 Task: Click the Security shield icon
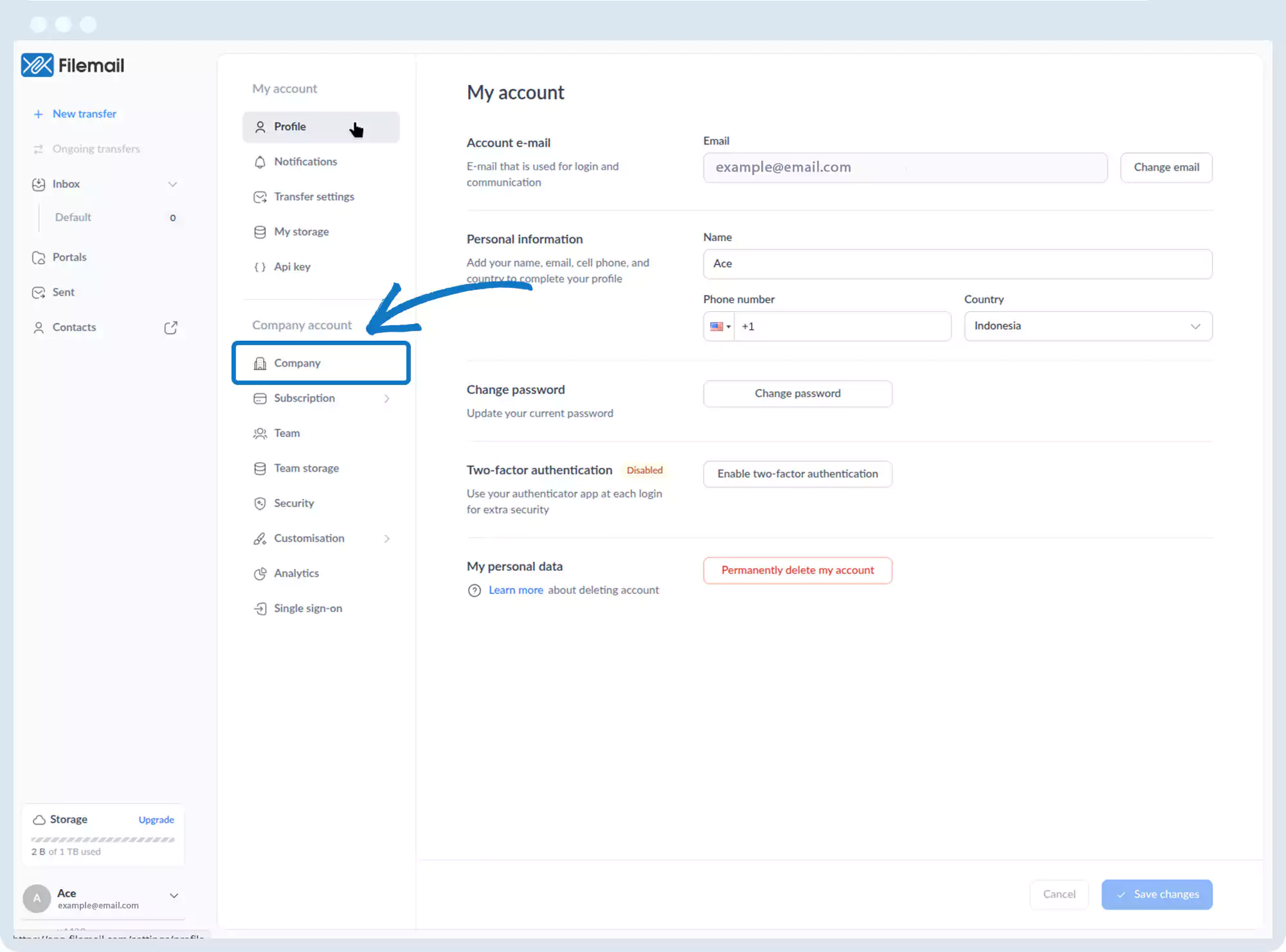(x=260, y=503)
